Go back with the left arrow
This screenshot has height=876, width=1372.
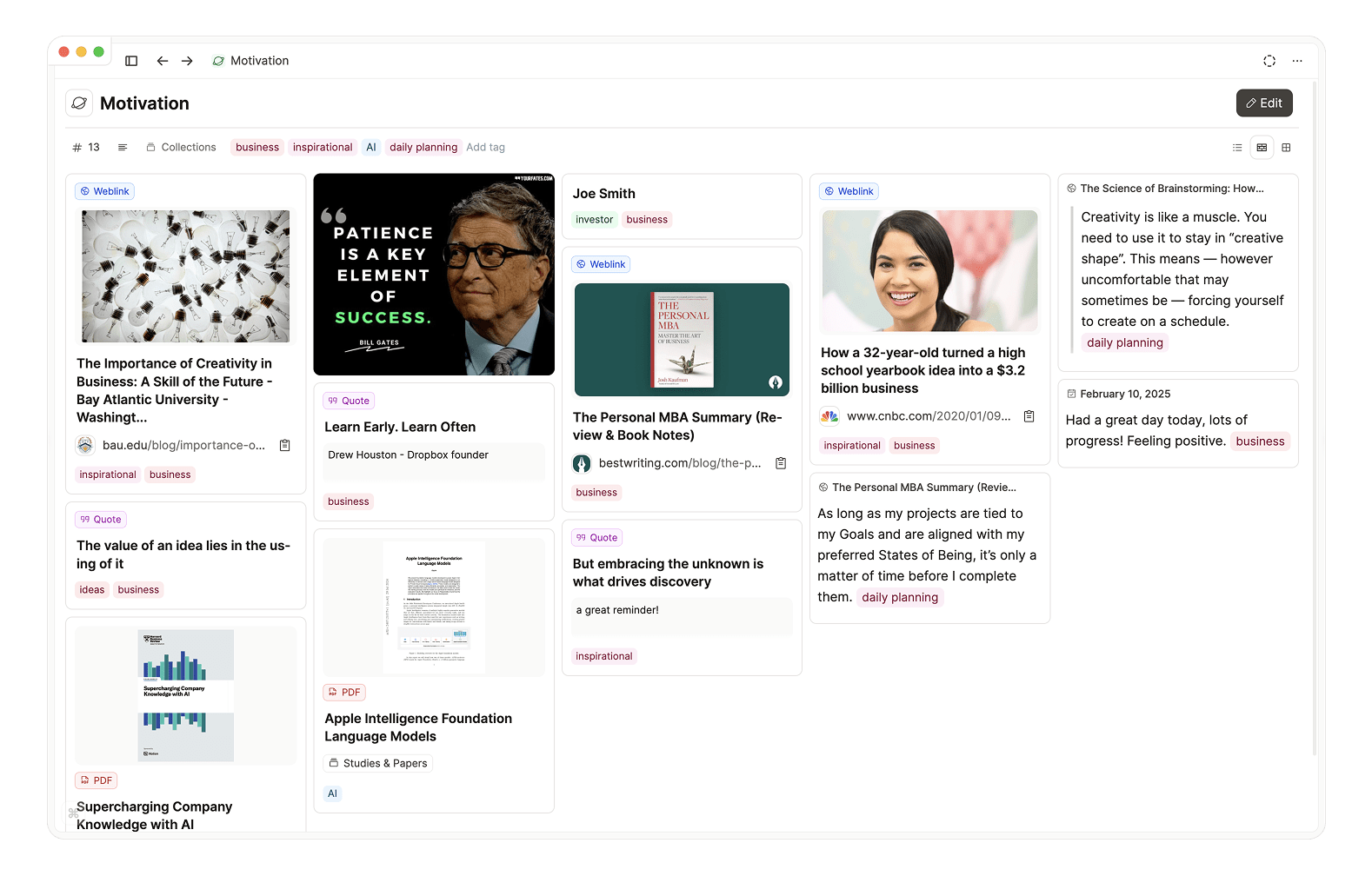coord(163,61)
